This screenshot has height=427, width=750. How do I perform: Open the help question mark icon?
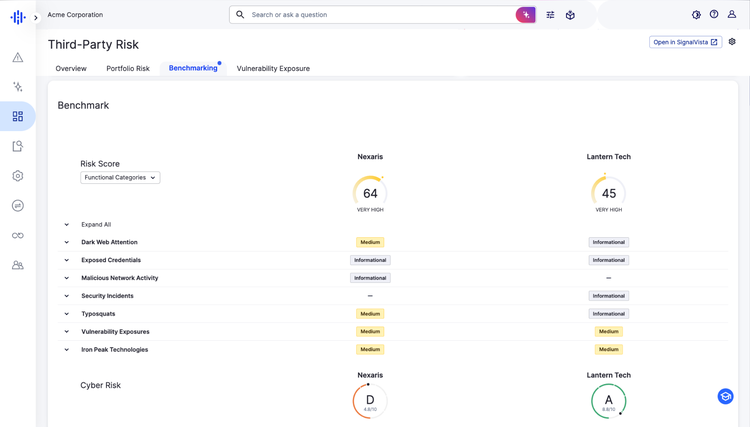click(714, 14)
